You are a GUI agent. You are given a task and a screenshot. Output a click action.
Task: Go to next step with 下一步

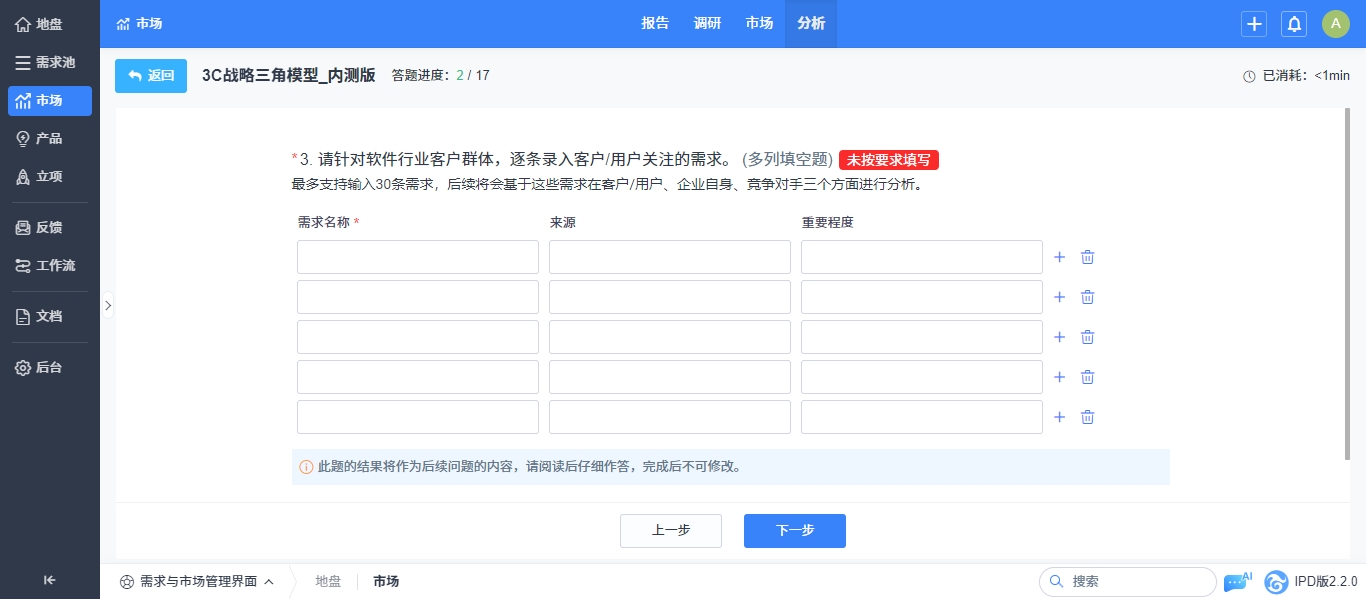tap(794, 531)
